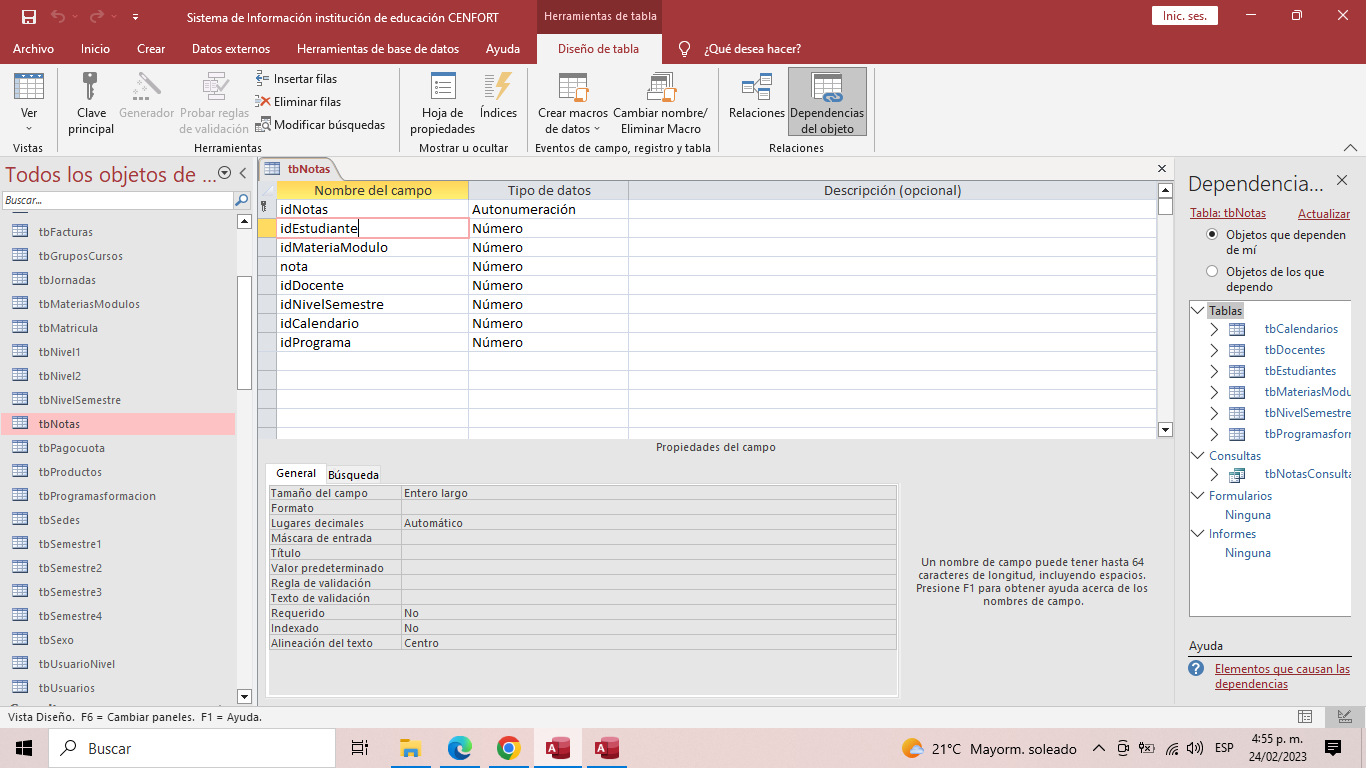The width and height of the screenshot is (1366, 768).
Task: Click Cambiar nombre/Eliminar Macro
Action: tap(660, 104)
